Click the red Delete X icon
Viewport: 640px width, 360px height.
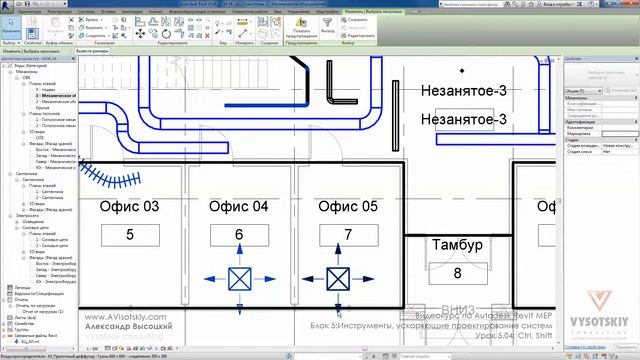(x=207, y=36)
